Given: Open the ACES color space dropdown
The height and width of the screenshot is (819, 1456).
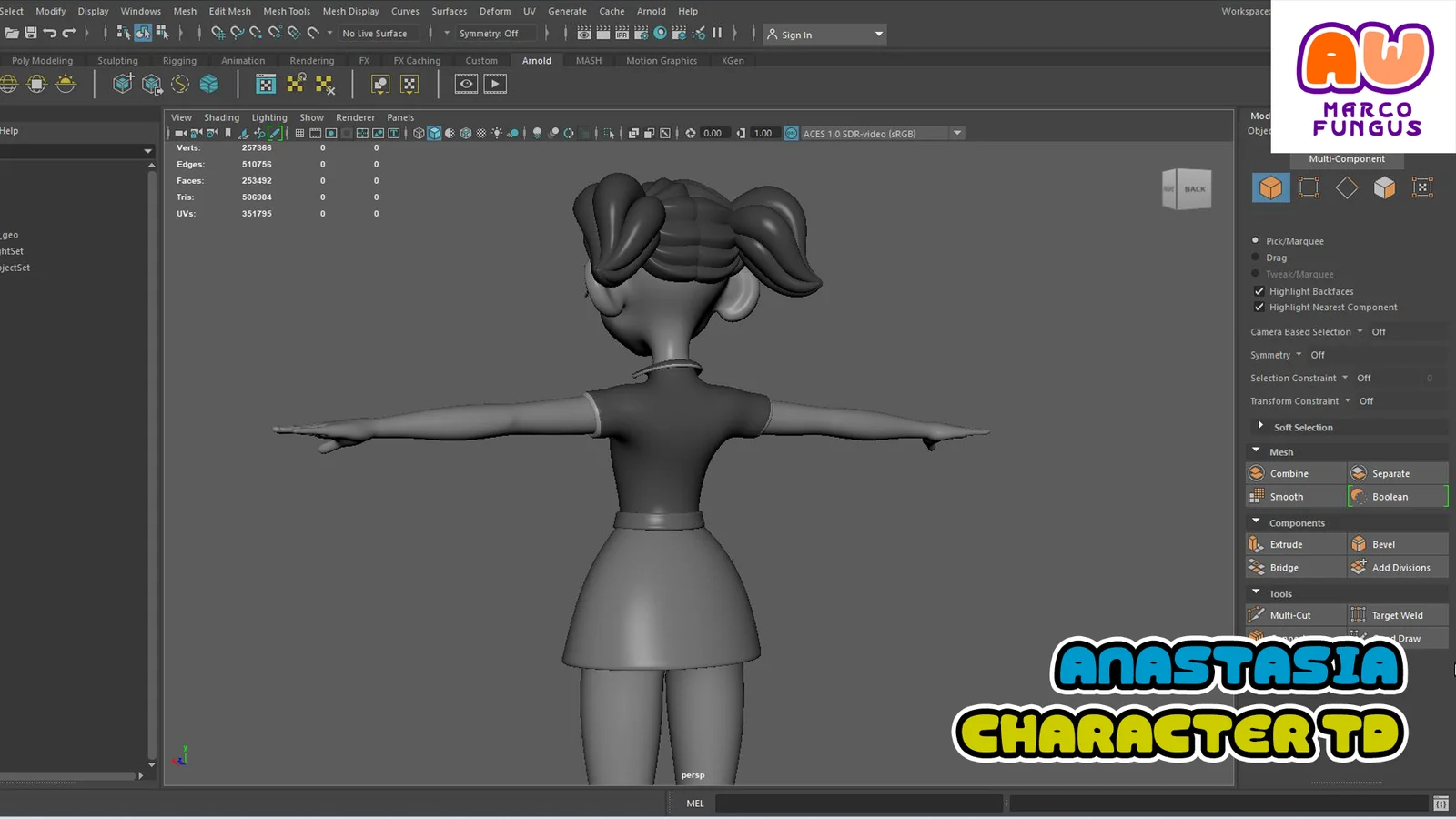Looking at the screenshot, I should (955, 133).
